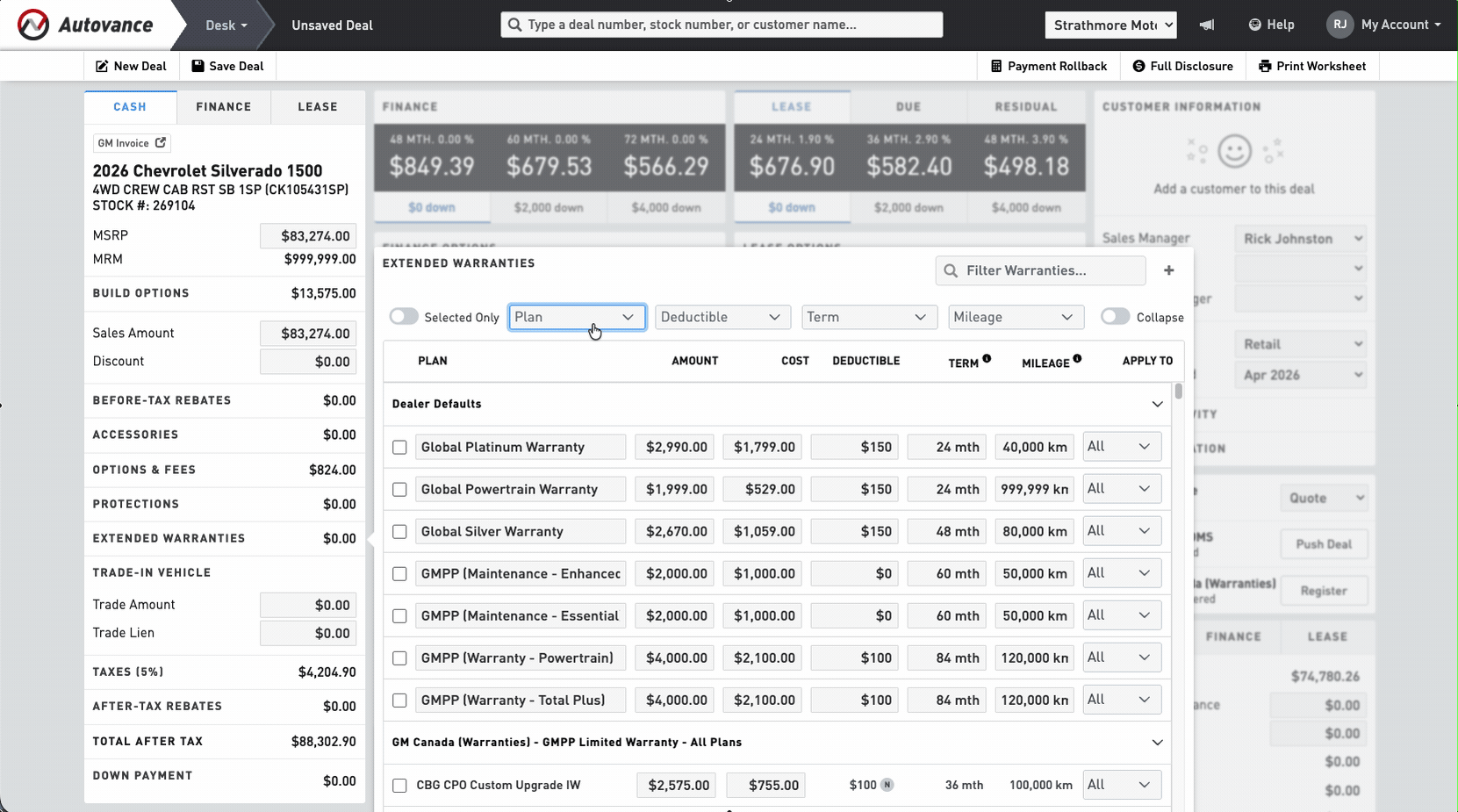Collapse the Dealer Defaults section
Viewport: 1458px width, 812px height.
1157,404
